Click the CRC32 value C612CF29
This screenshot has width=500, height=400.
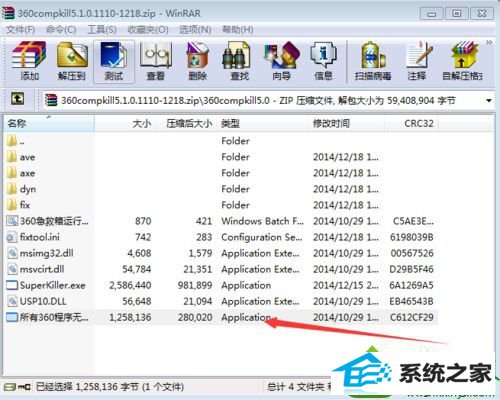point(412,317)
